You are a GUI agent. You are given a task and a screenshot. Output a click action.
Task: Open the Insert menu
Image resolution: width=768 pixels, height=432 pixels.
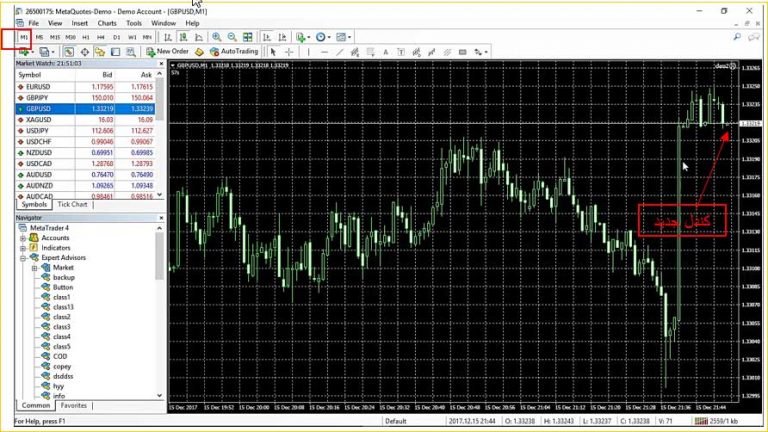pyautogui.click(x=79, y=23)
